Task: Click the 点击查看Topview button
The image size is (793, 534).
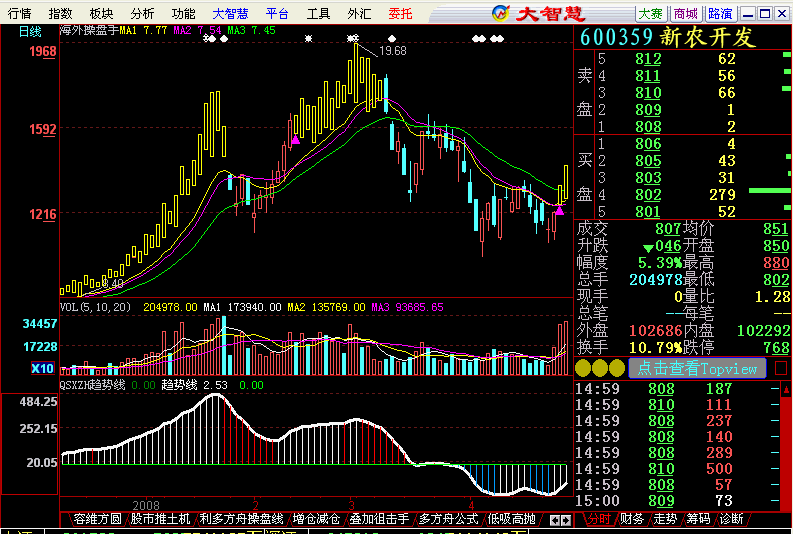Action: pos(697,368)
